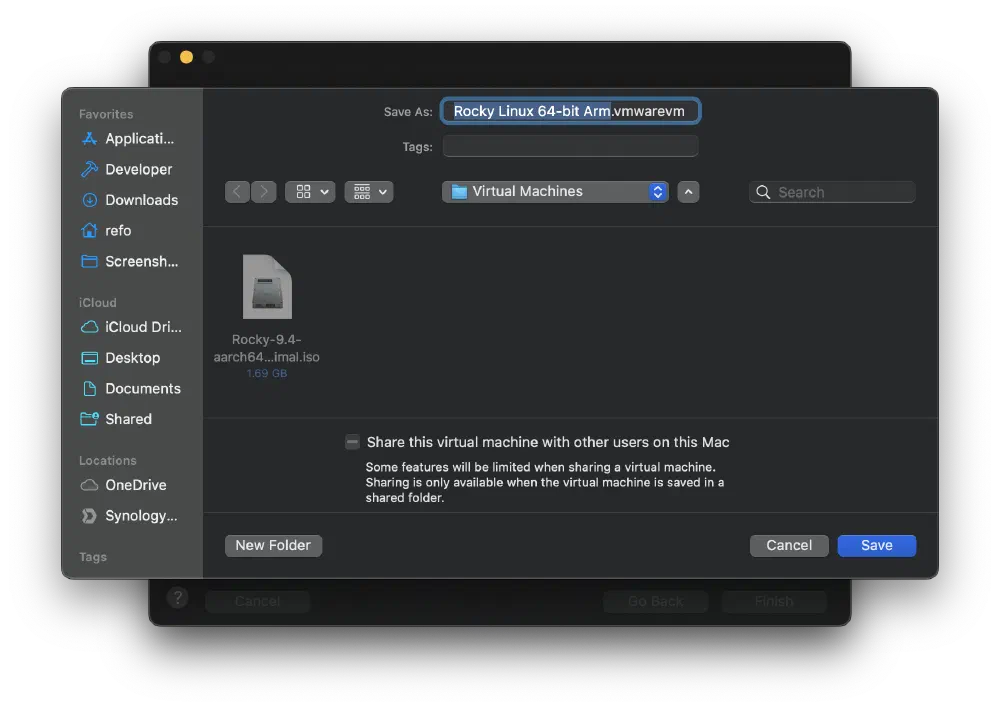Open the OneDrive location
This screenshot has width=1000, height=707.
(130, 484)
